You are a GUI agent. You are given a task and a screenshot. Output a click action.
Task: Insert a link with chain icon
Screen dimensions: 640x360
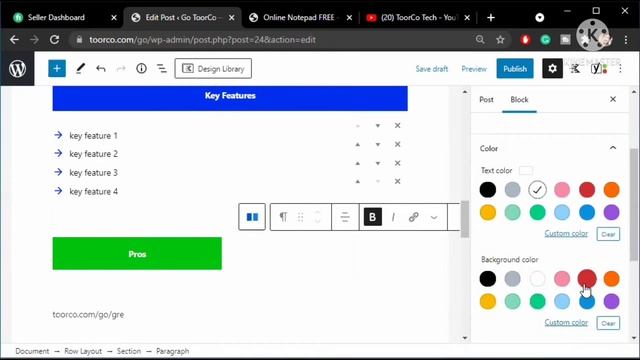pos(413,217)
